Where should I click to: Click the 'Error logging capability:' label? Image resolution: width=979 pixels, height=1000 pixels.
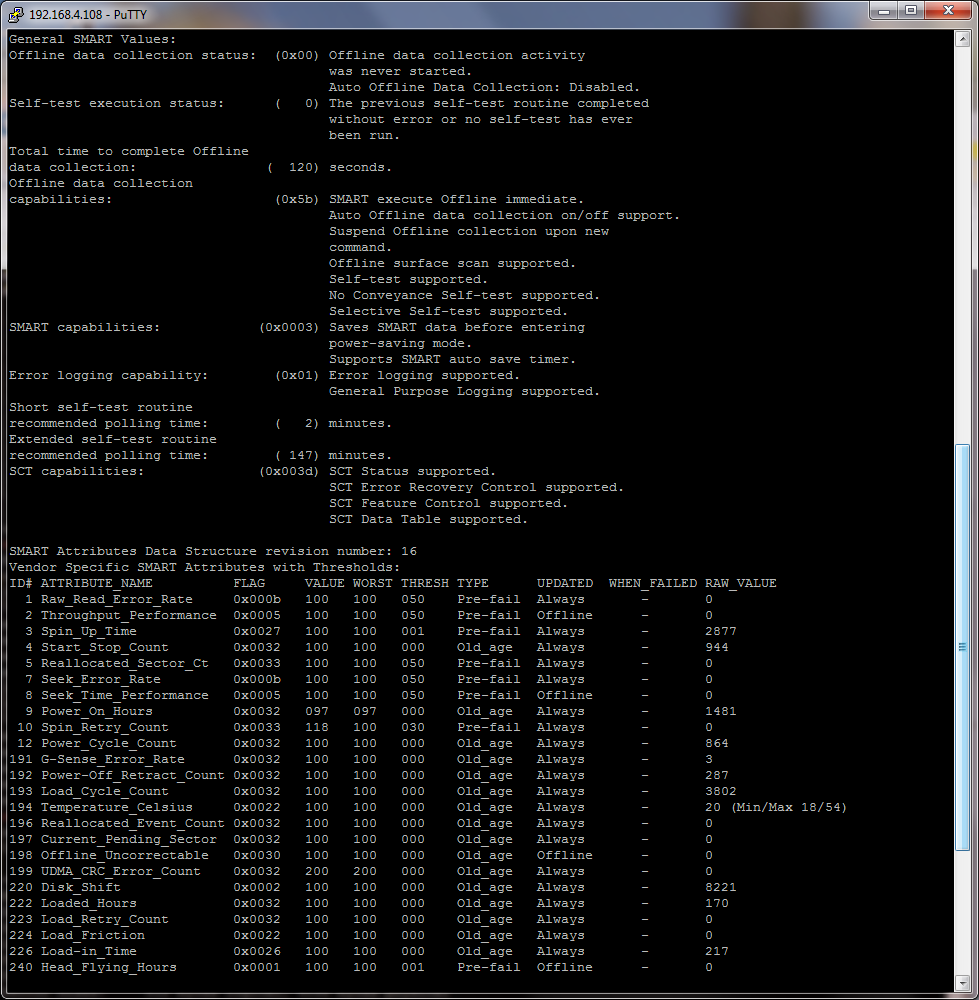tap(108, 375)
